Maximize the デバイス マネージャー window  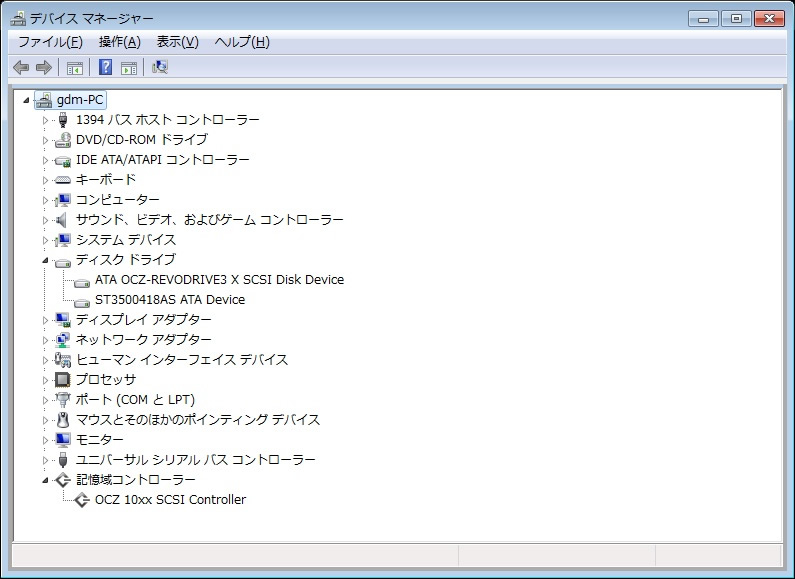(736, 18)
